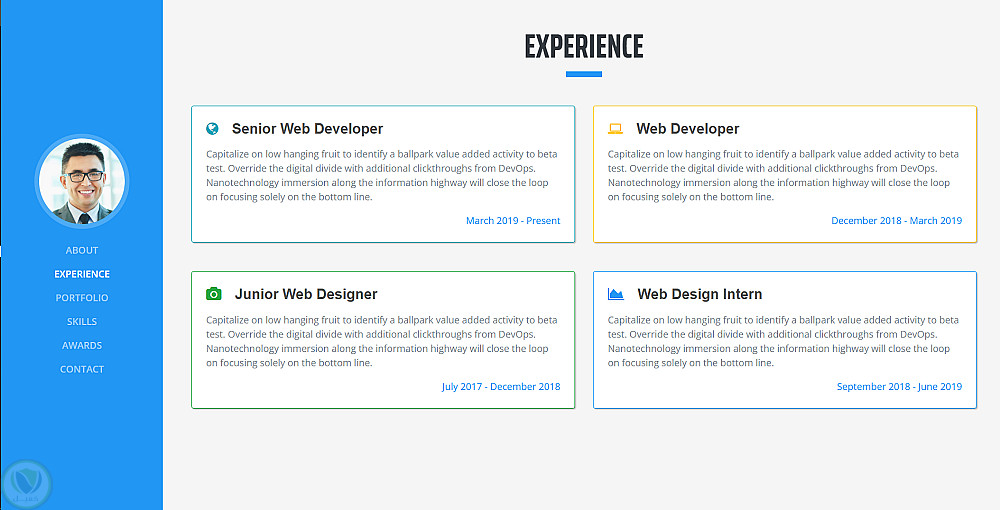
Task: Open the Contact section link
Action: pyautogui.click(x=82, y=369)
